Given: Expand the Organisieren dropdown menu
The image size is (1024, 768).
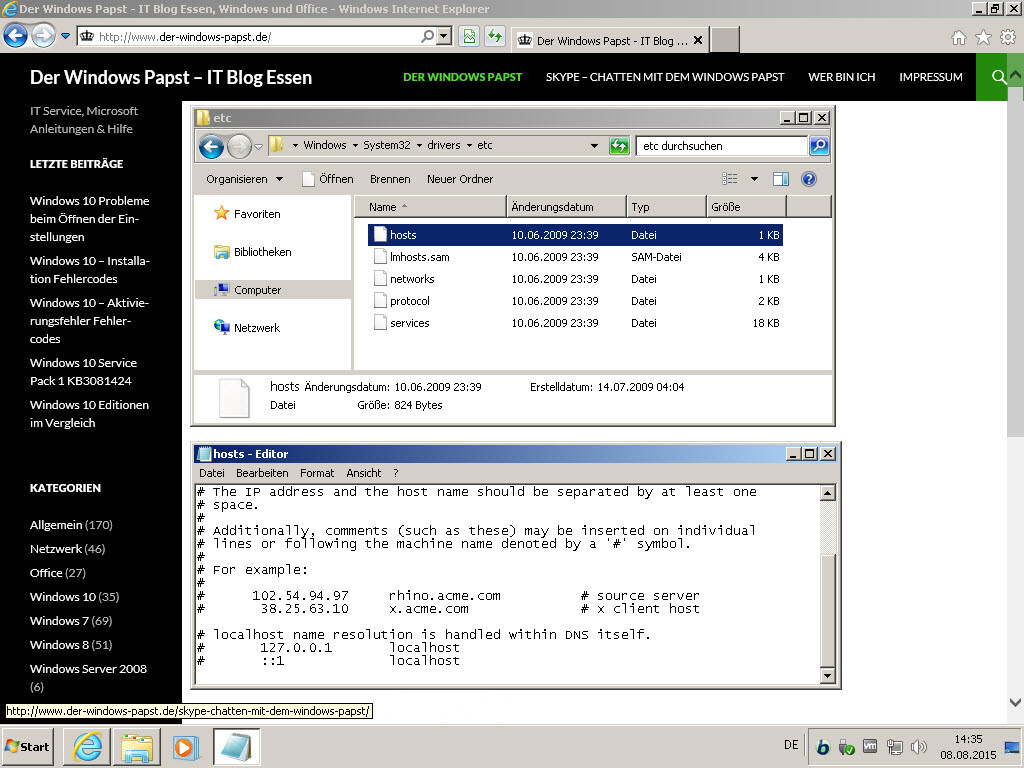Looking at the screenshot, I should pyautogui.click(x=245, y=179).
